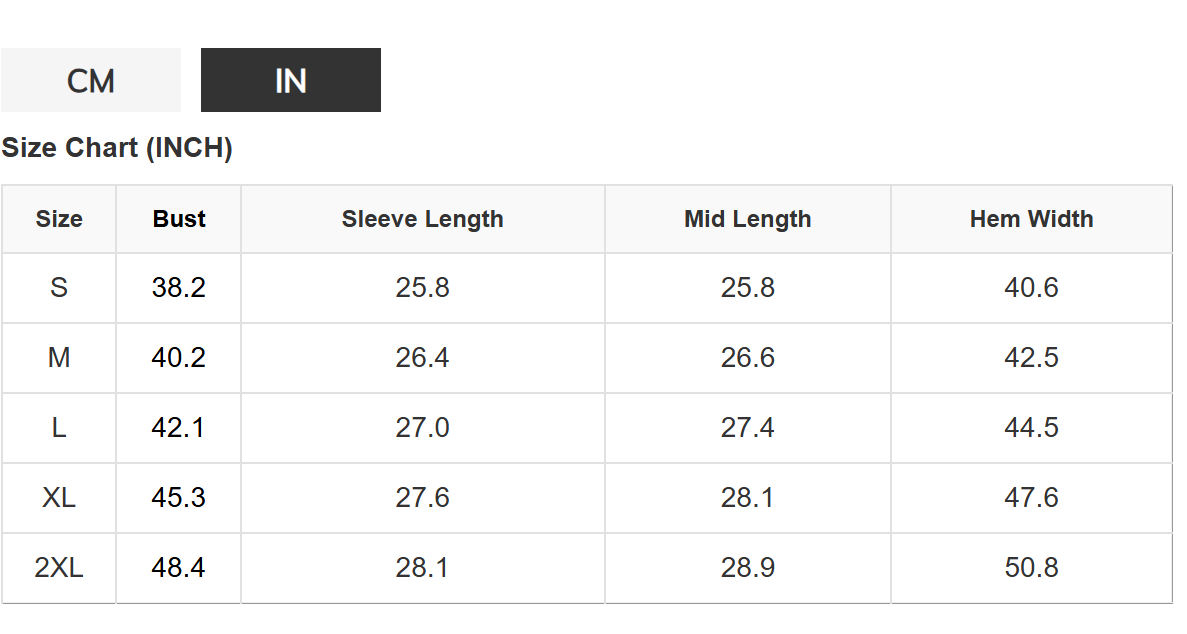This screenshot has width=1187, height=634.
Task: Select the 2XL size row label
Action: (x=59, y=568)
